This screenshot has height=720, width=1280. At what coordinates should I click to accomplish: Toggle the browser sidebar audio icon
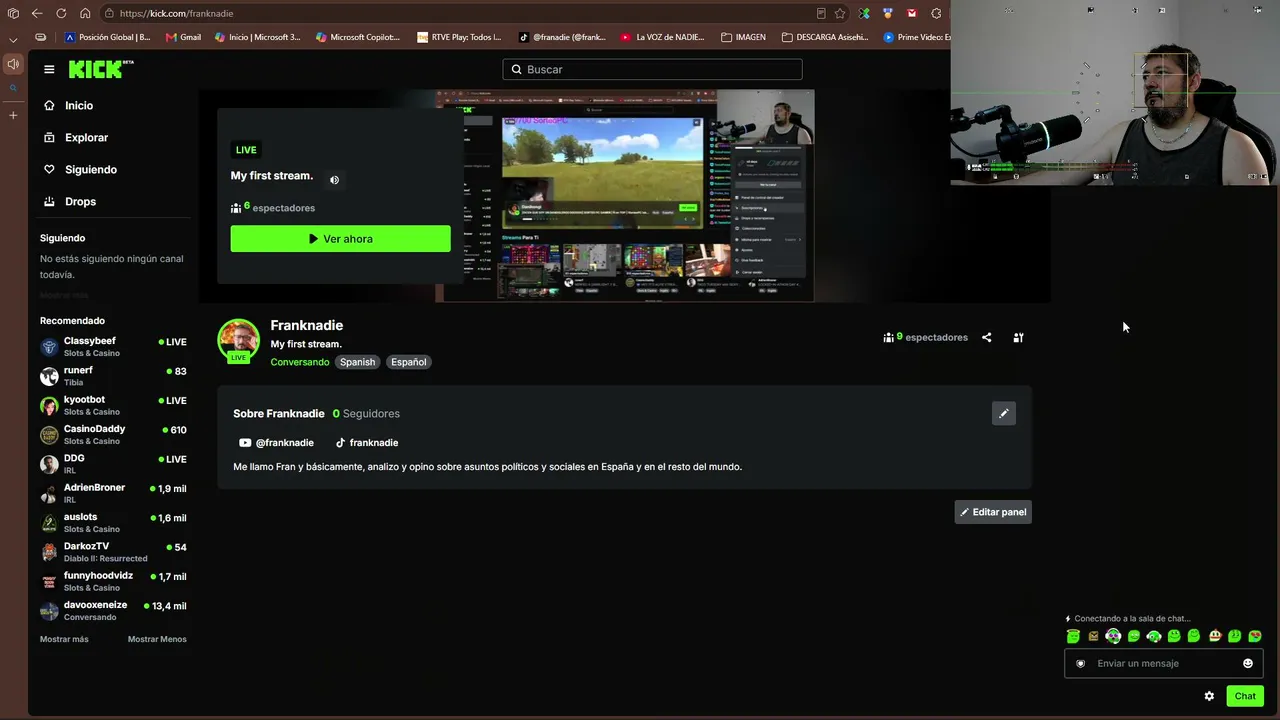pos(13,64)
